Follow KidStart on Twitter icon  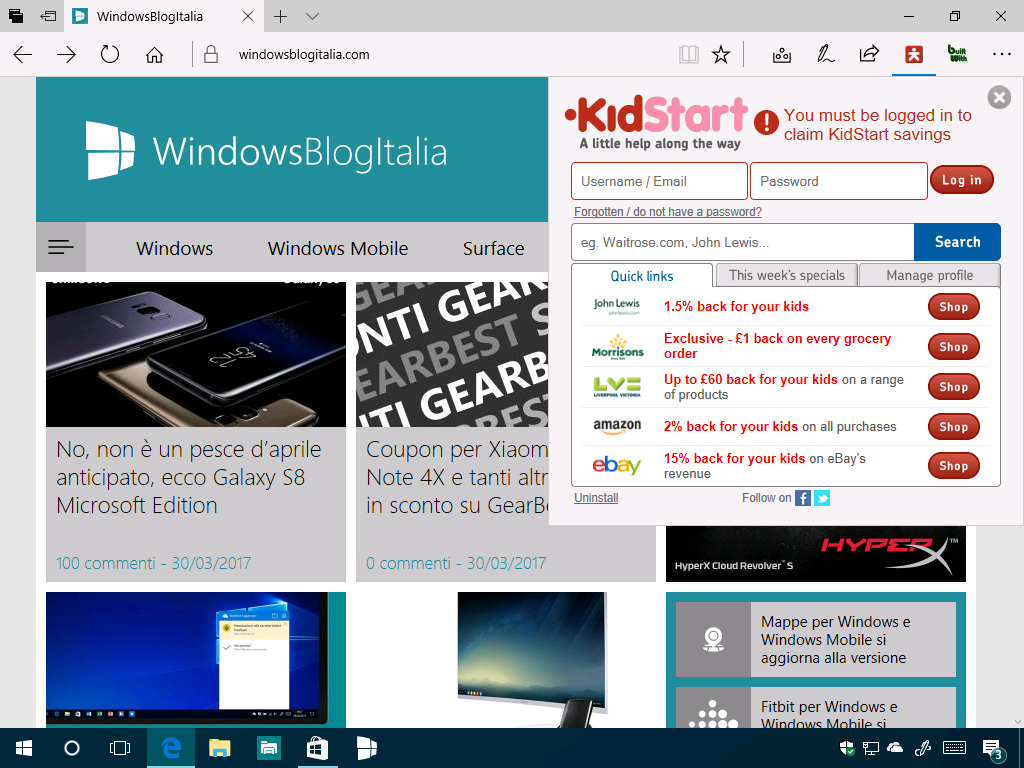coord(822,498)
